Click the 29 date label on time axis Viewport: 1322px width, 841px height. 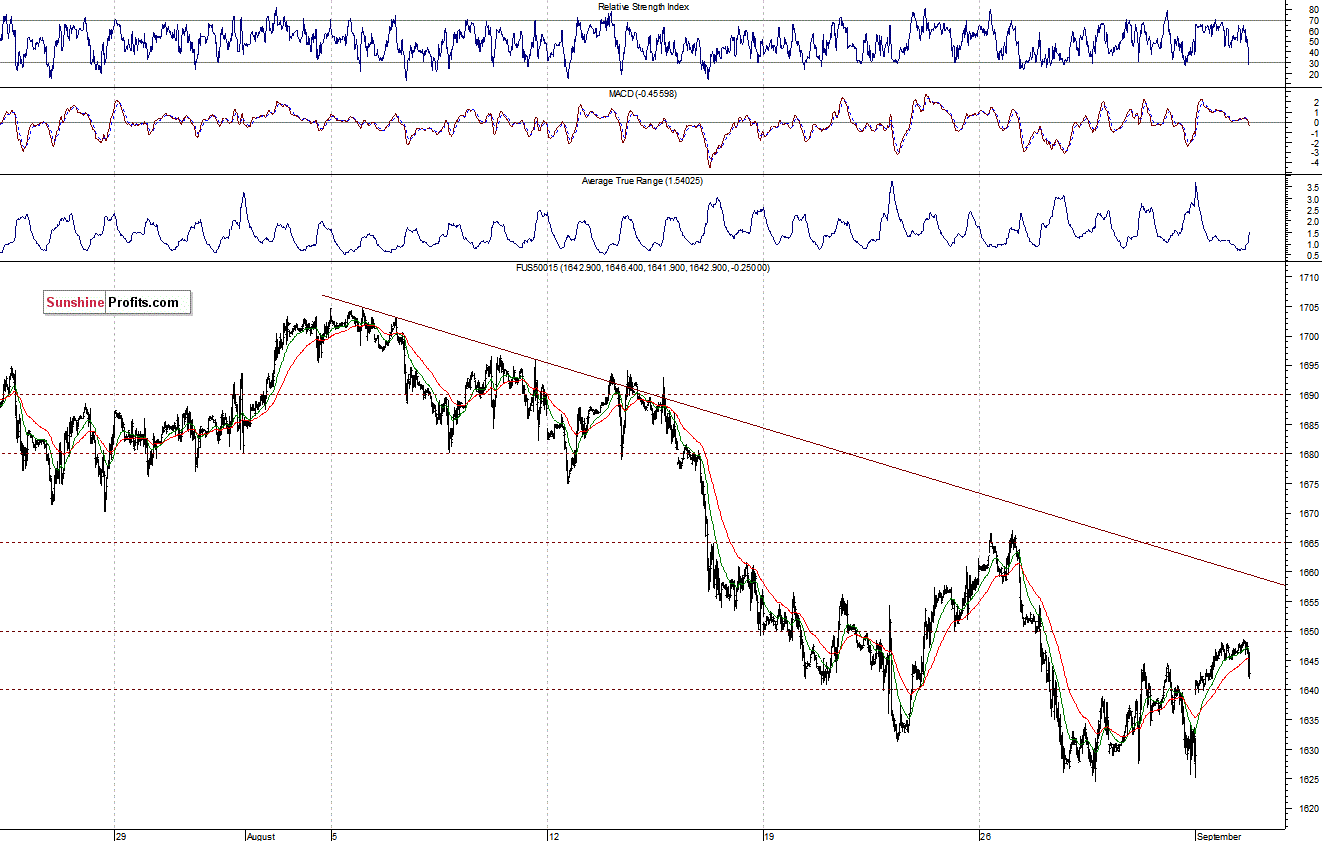click(119, 836)
